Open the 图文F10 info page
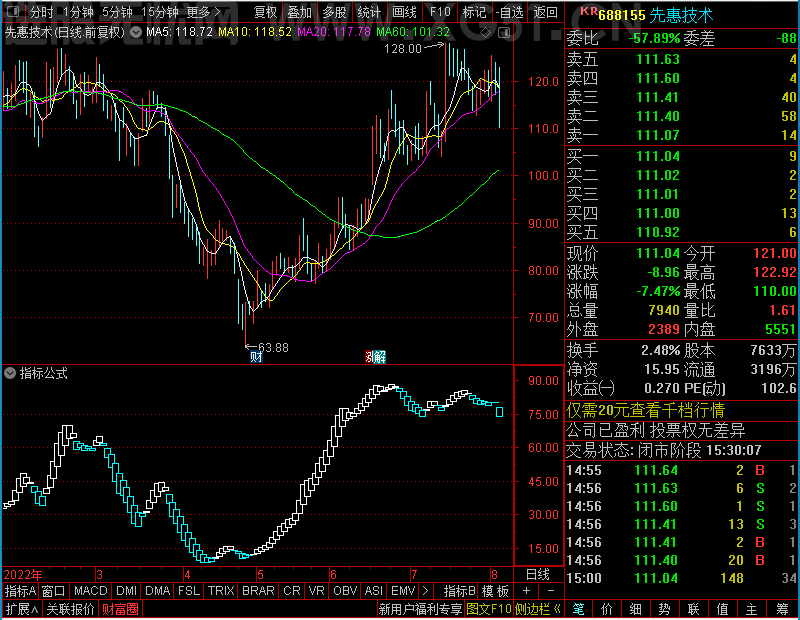The height and width of the screenshot is (620, 800). [x=489, y=609]
